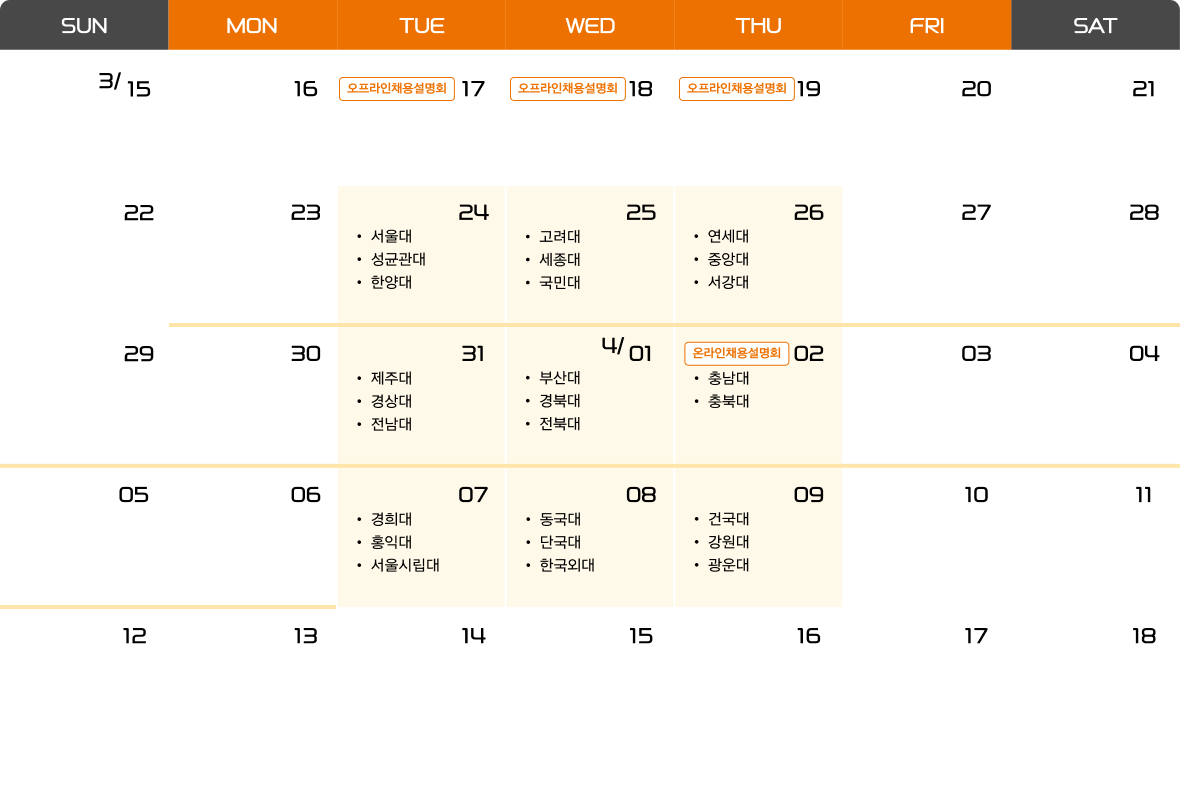Click the 오프라인채용설명회 badge on the 17th

397,89
